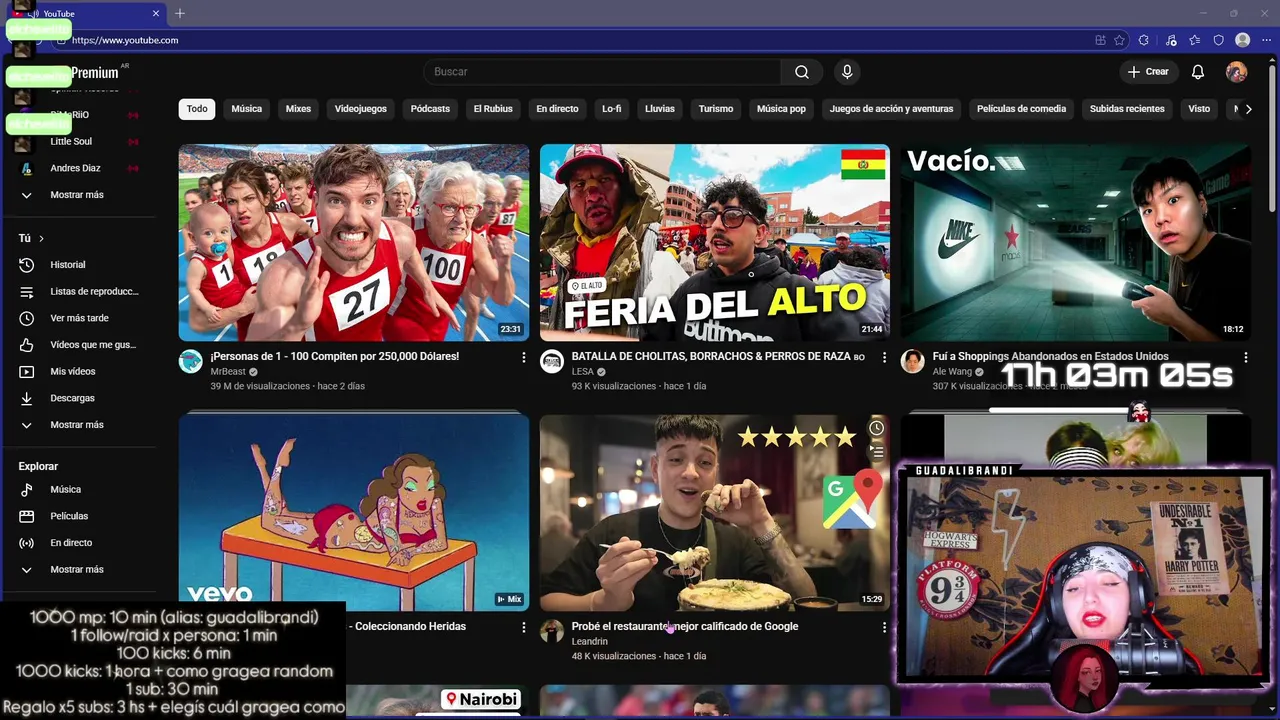Close the YouTube browser tab
The height and width of the screenshot is (720, 1280).
[x=156, y=14]
